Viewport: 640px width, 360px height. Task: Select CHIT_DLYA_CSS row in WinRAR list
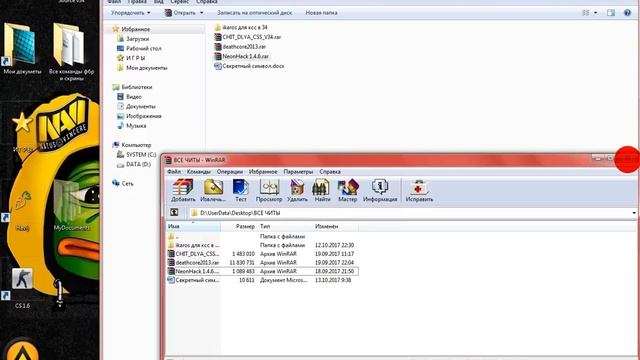click(x=262, y=254)
